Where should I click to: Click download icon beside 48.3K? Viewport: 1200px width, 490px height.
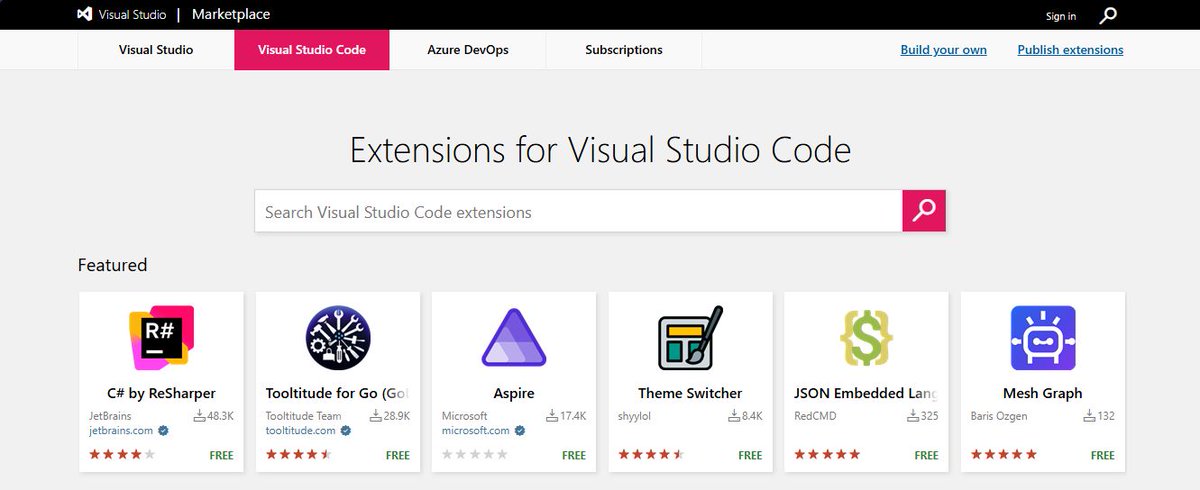tap(199, 415)
